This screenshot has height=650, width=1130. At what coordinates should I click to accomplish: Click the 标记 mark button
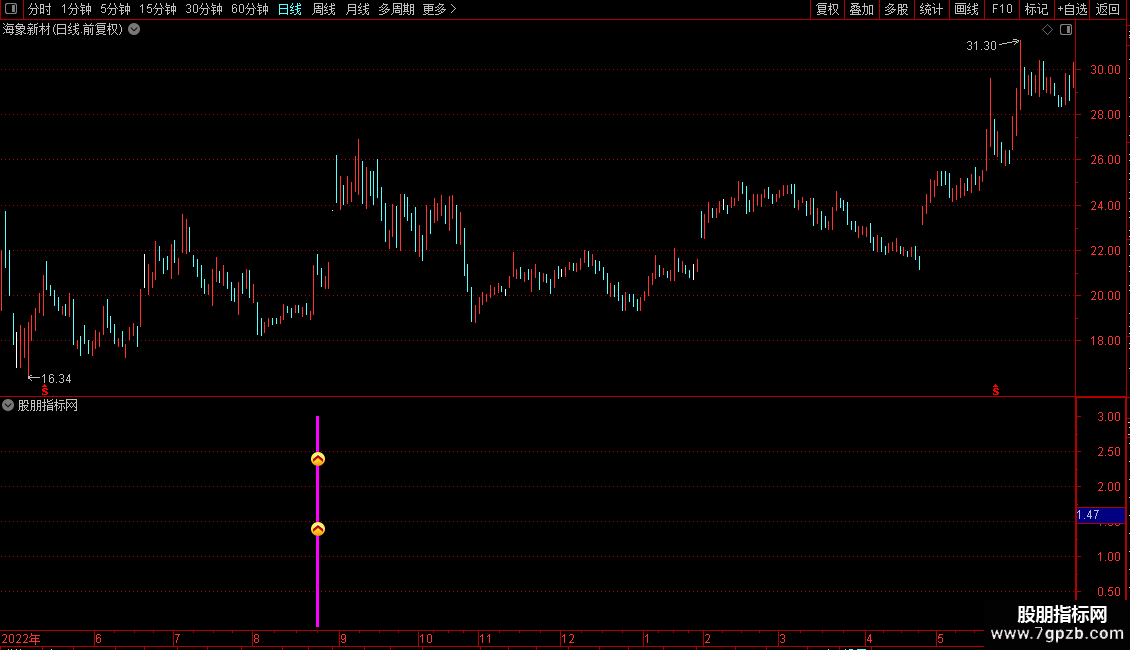click(x=1036, y=9)
